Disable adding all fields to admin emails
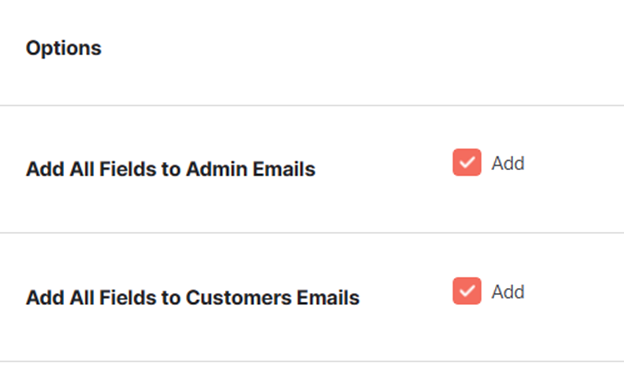The image size is (624, 387). click(467, 162)
